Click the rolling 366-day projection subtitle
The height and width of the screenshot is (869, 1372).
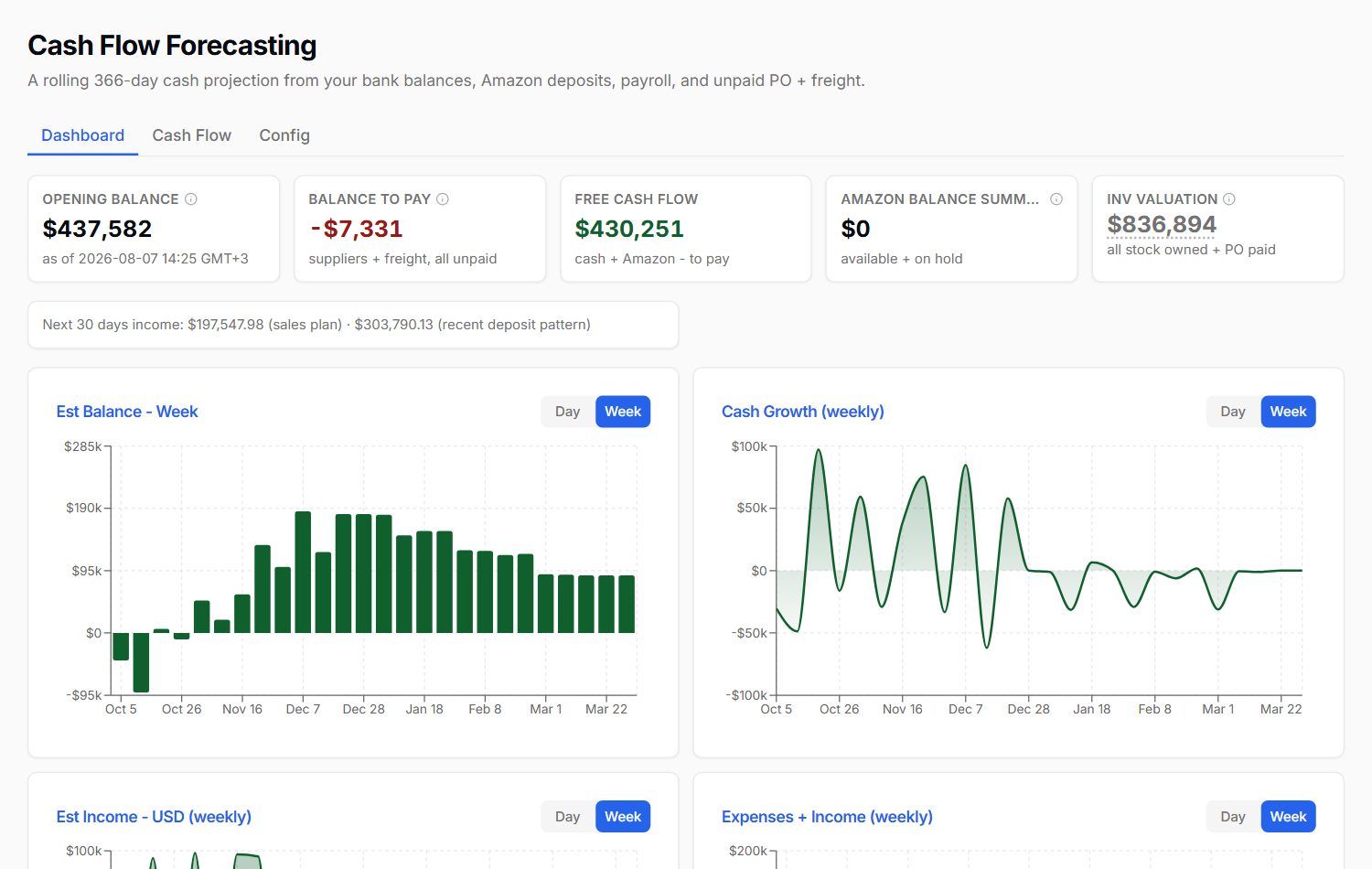[446, 80]
